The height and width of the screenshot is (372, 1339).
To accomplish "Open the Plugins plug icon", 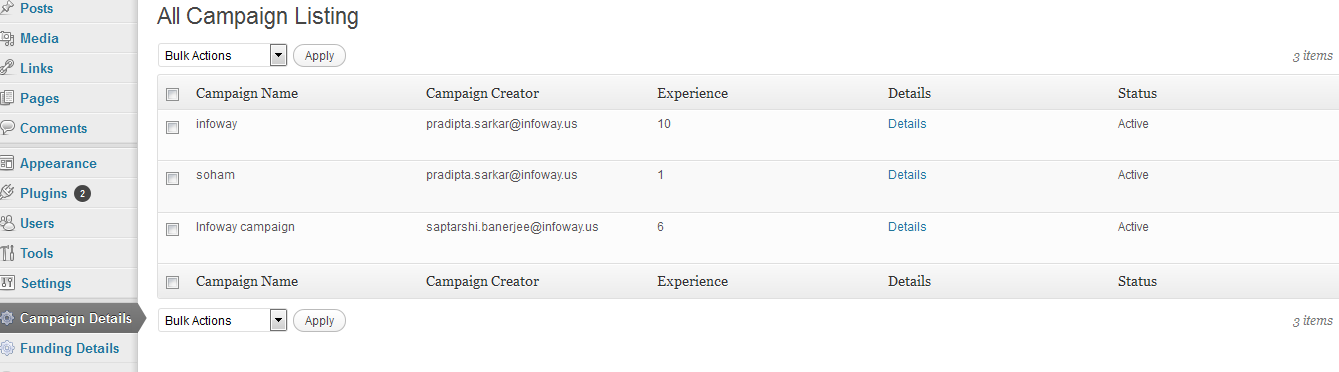I will tap(7, 193).
